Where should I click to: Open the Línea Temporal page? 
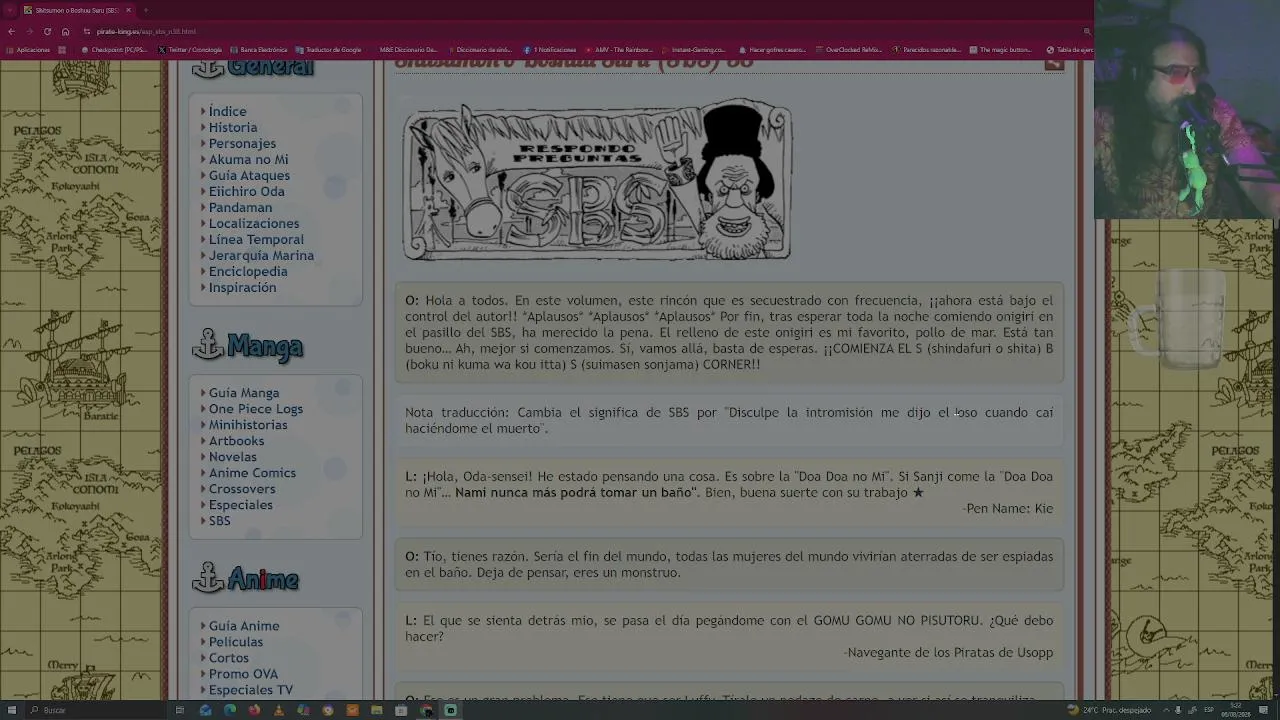(256, 239)
